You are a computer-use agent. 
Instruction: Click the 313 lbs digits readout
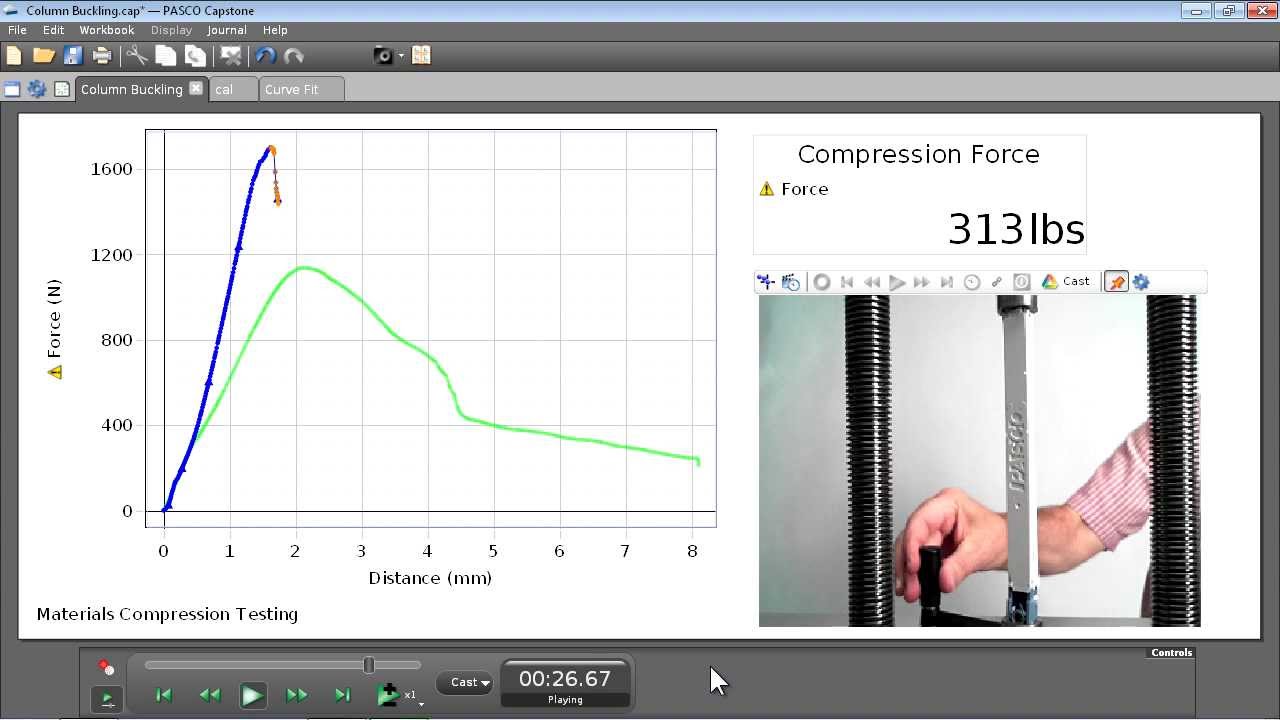click(1015, 229)
